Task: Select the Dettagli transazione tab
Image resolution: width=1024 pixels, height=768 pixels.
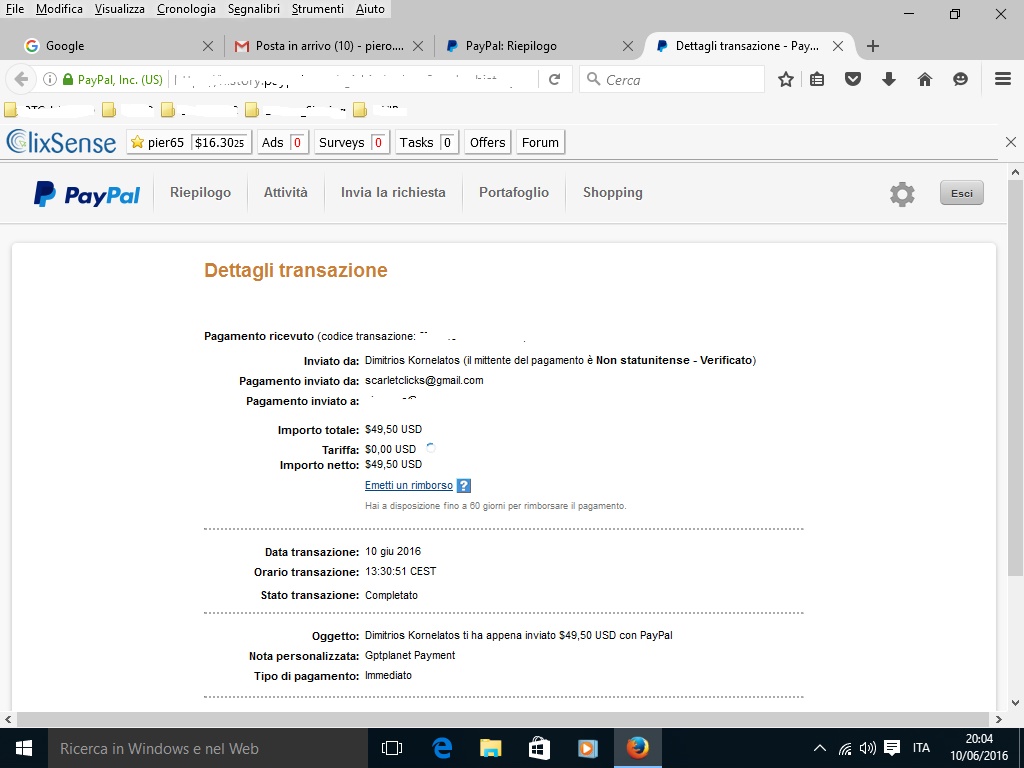Action: [x=749, y=46]
